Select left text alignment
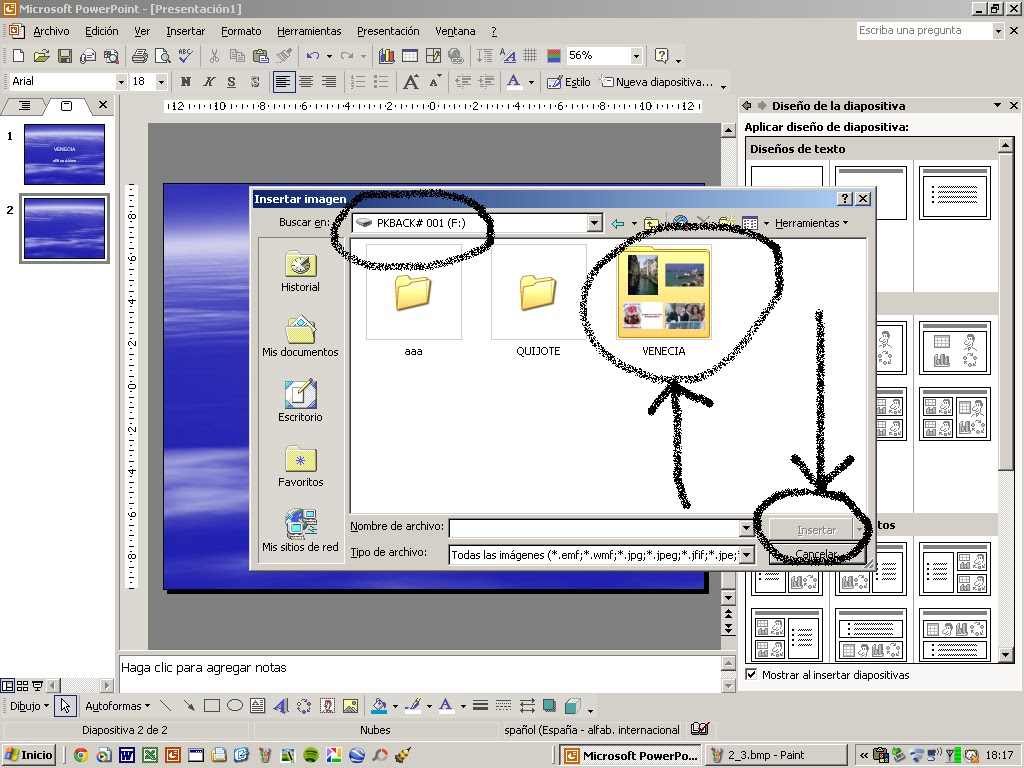 [x=283, y=82]
